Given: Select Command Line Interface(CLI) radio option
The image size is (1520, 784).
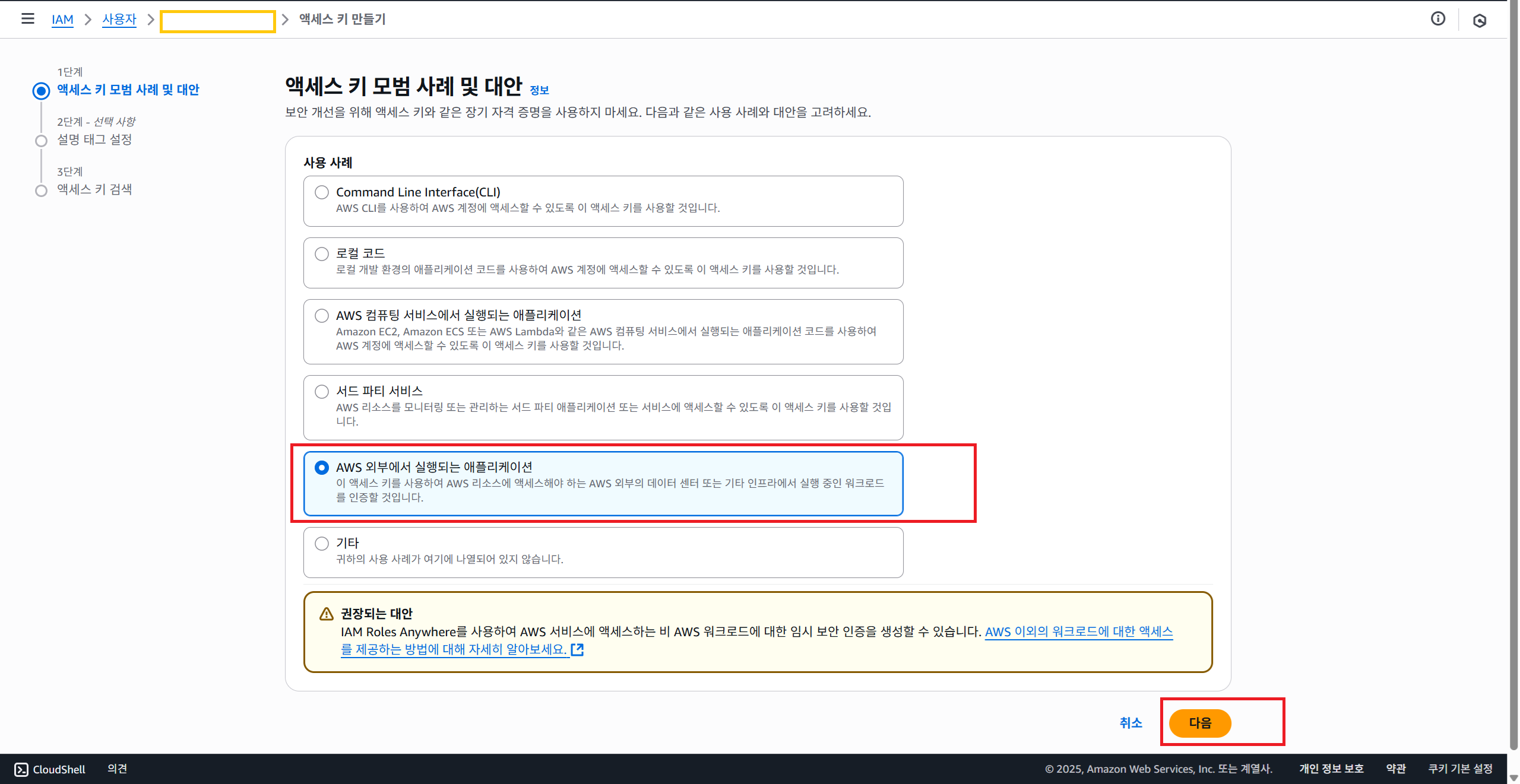Looking at the screenshot, I should pyautogui.click(x=322, y=192).
